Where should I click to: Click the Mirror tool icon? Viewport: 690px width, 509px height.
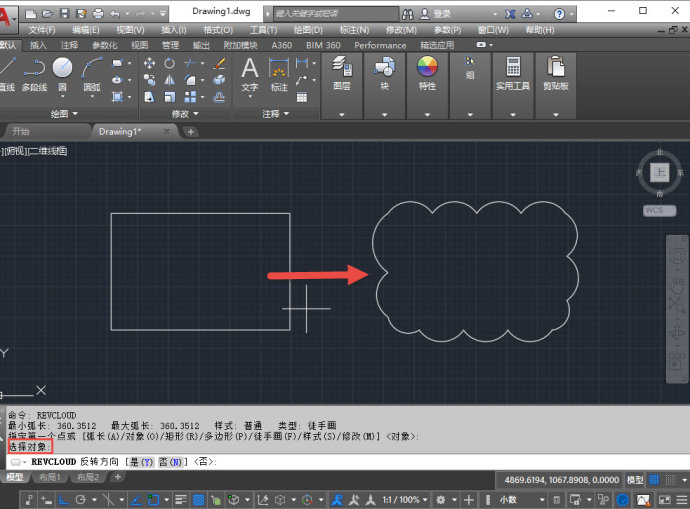[x=169, y=80]
